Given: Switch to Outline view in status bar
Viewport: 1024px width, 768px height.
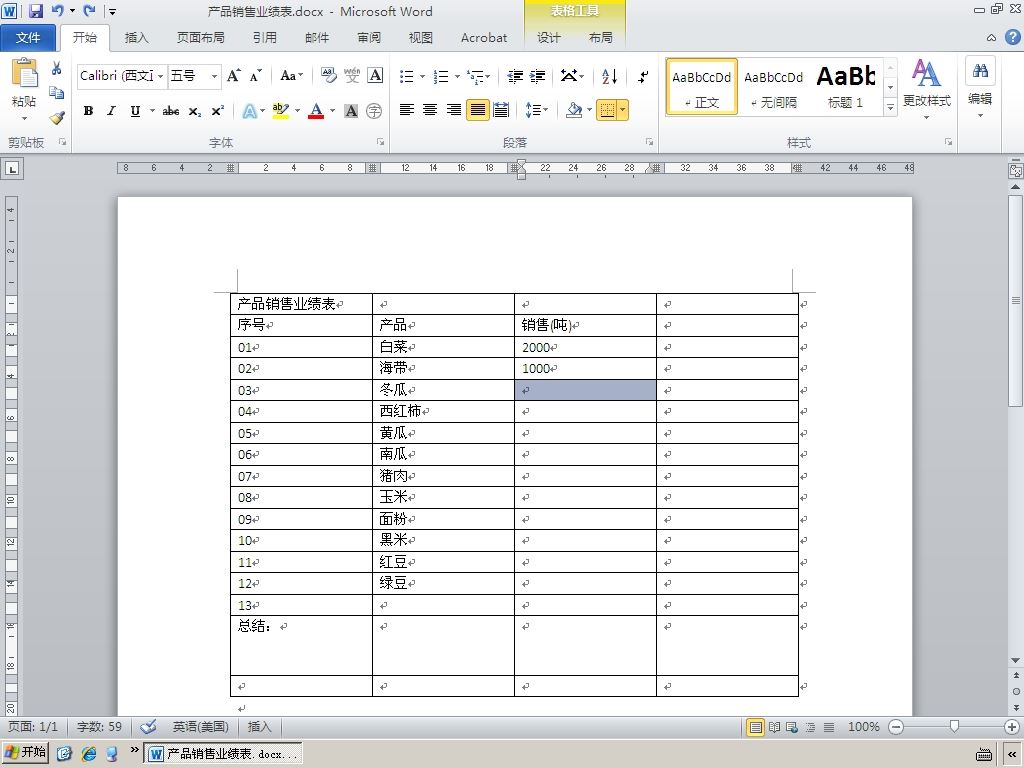Looking at the screenshot, I should coord(810,727).
